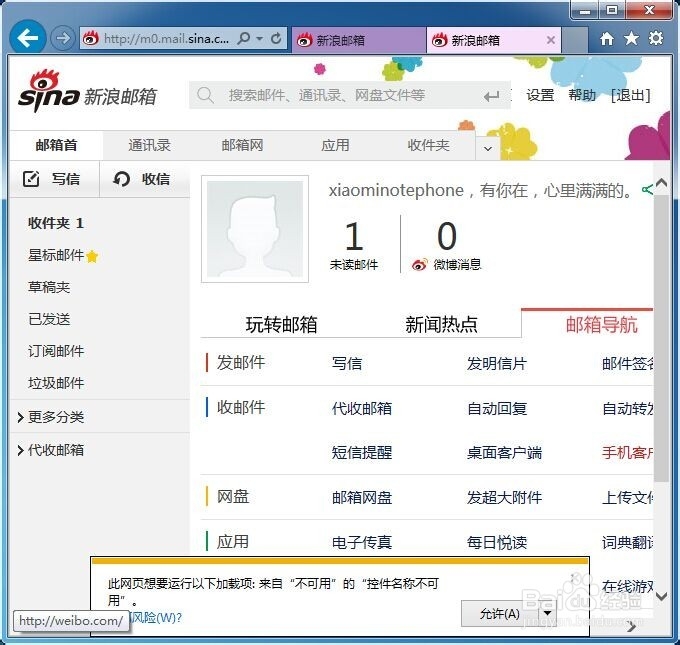Click the magnifier icon in mail search
This screenshot has height=645, width=680.
pos(205,95)
